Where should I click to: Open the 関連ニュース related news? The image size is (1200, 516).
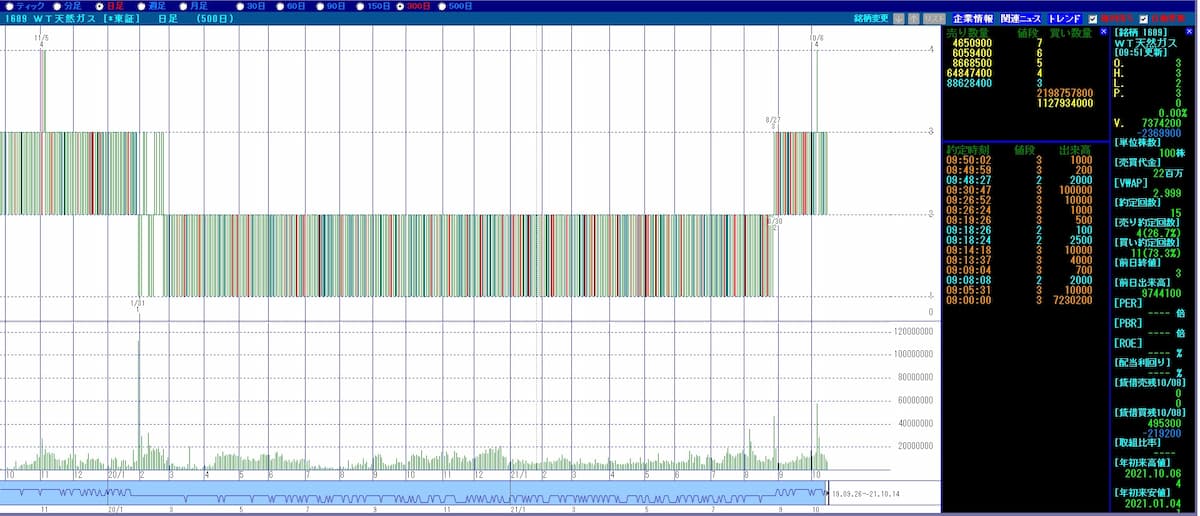point(1020,19)
